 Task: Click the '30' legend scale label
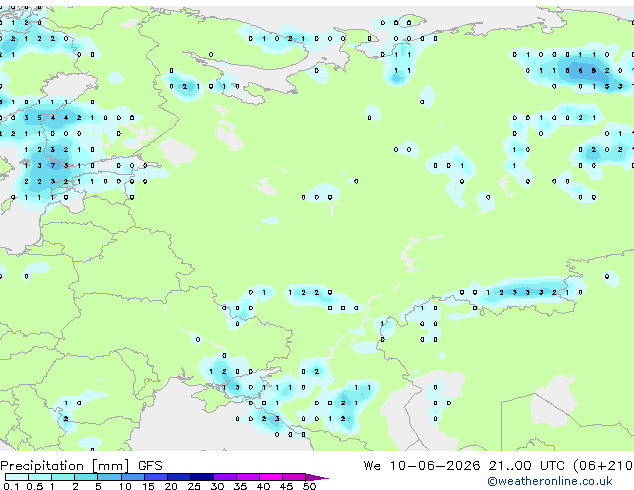click(217, 486)
